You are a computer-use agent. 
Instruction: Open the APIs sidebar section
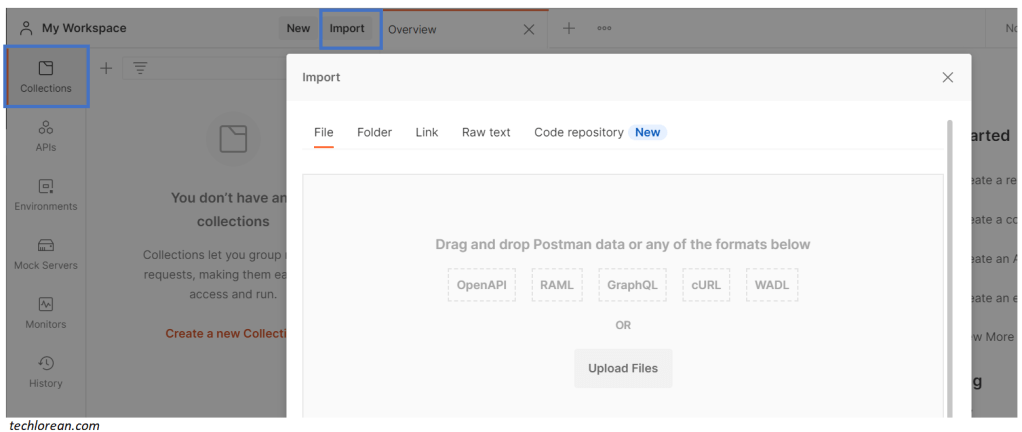46,136
